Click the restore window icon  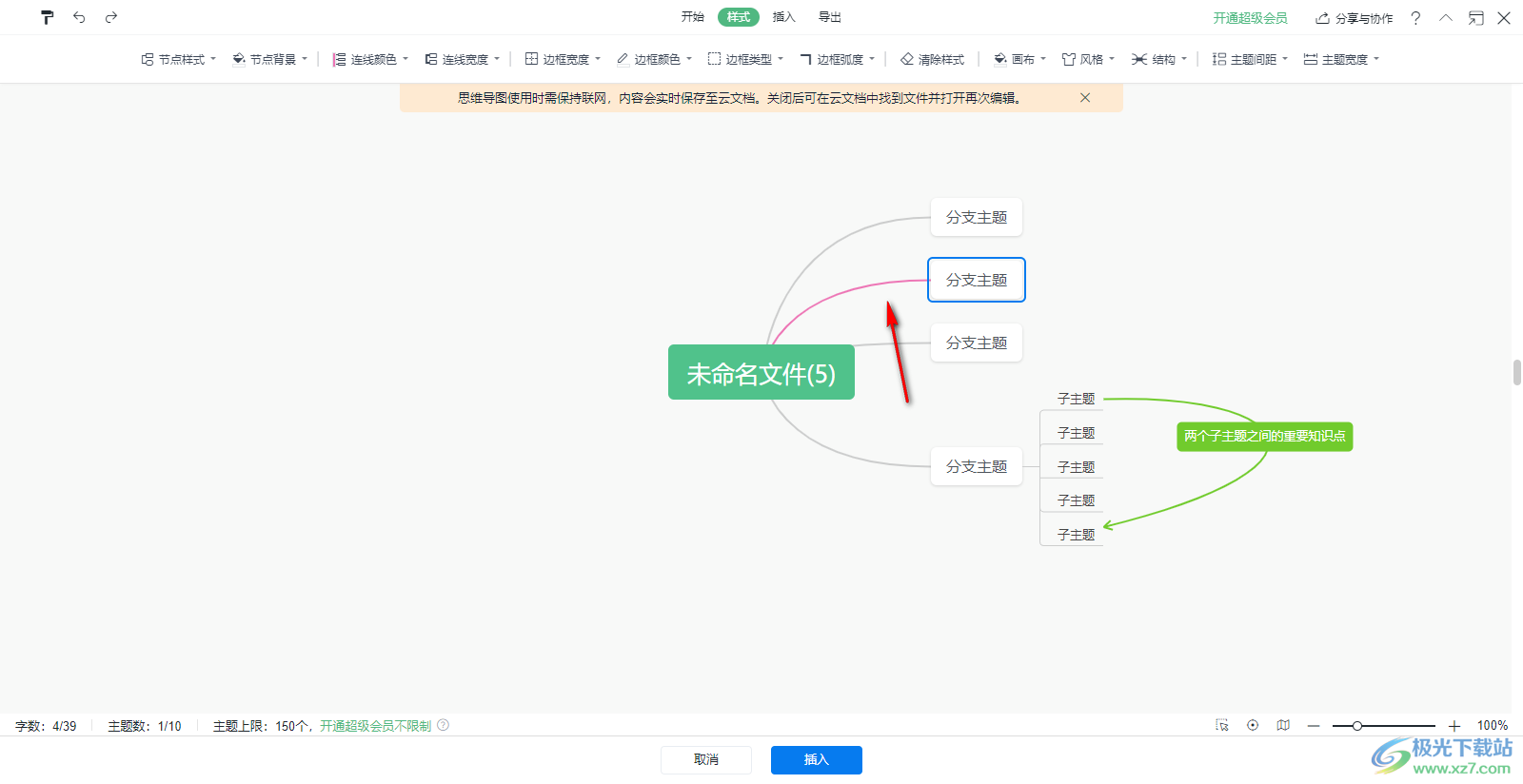(1475, 18)
